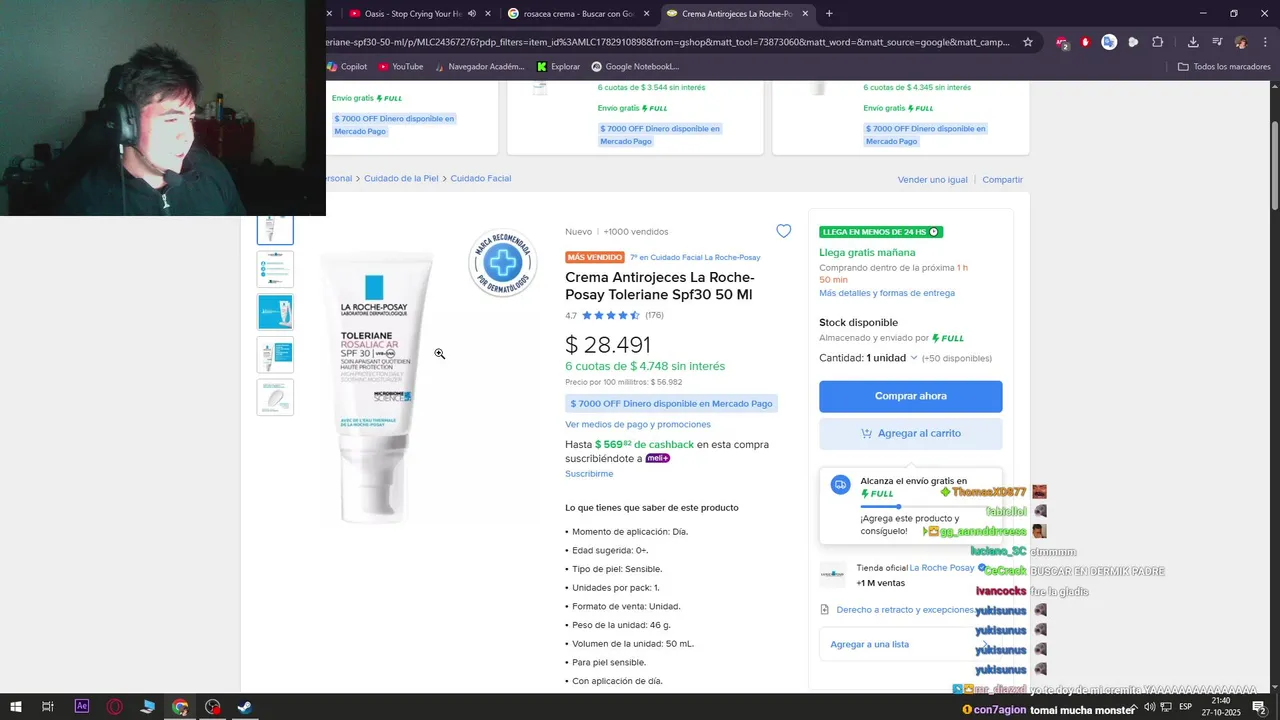The image size is (1280, 720).
Task: Click the Comprar ahora button
Action: [911, 396]
